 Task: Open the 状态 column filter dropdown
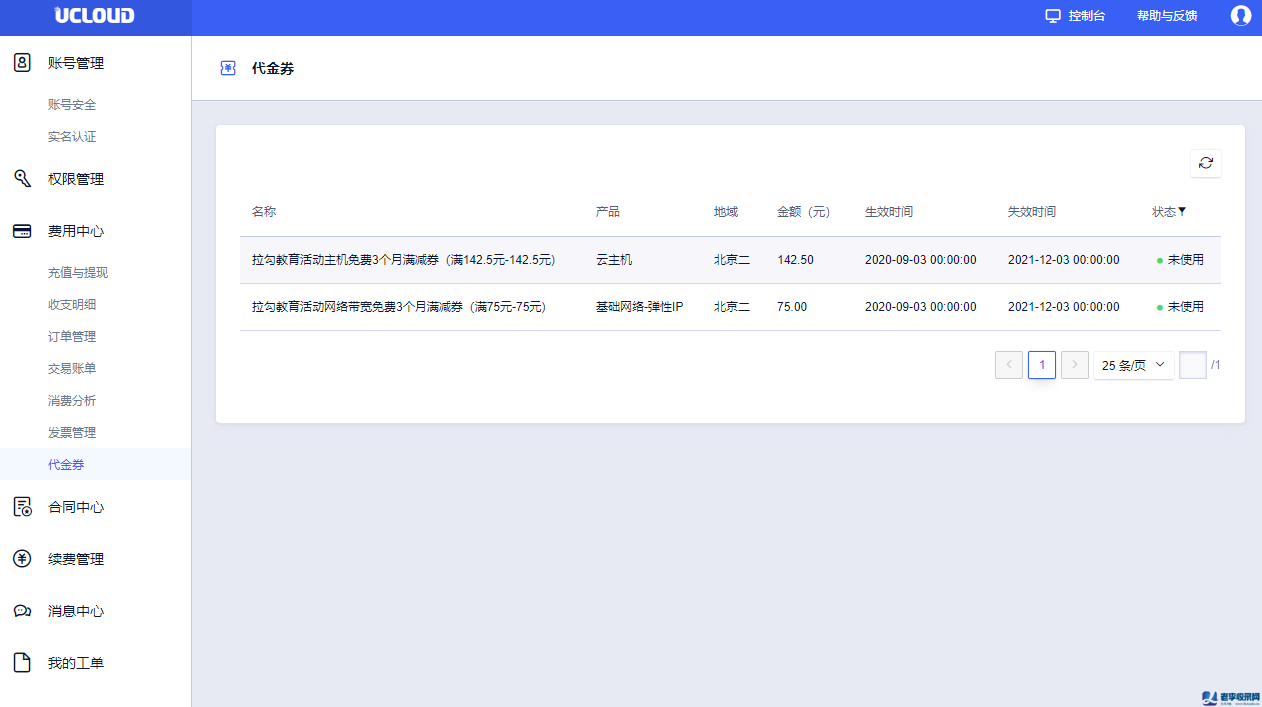(x=1182, y=212)
